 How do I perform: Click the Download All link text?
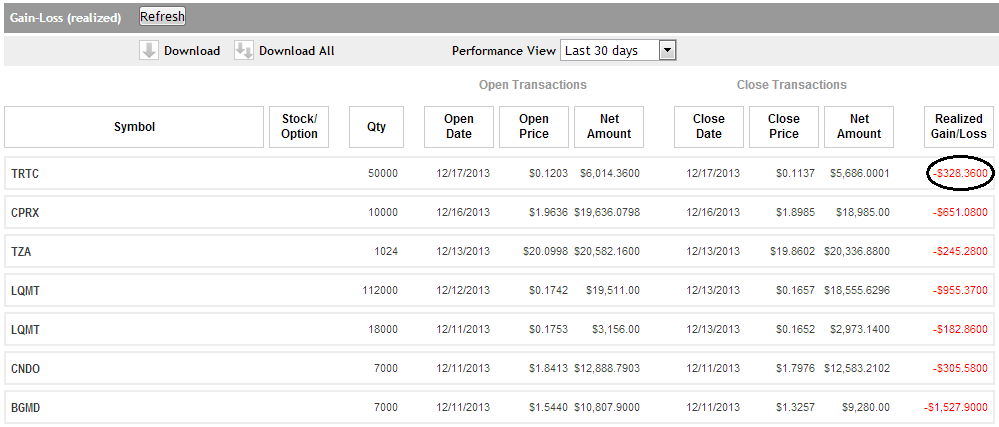click(297, 51)
